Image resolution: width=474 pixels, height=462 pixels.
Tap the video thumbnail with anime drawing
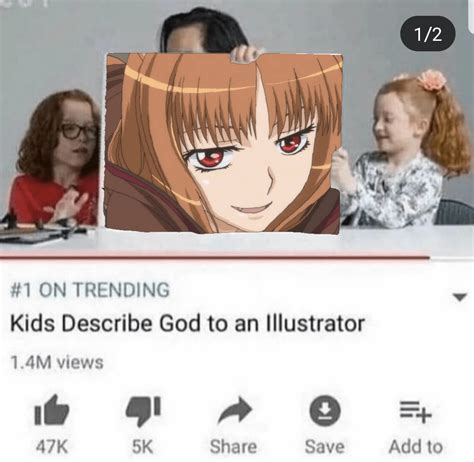(x=237, y=128)
